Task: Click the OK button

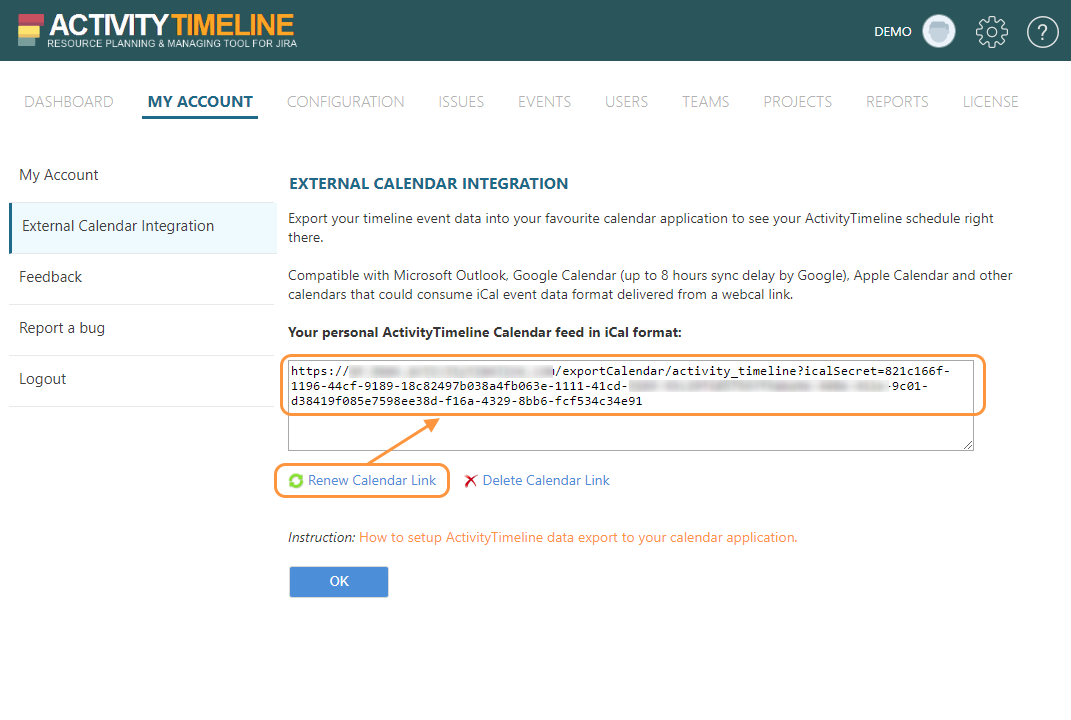Action: tap(339, 581)
